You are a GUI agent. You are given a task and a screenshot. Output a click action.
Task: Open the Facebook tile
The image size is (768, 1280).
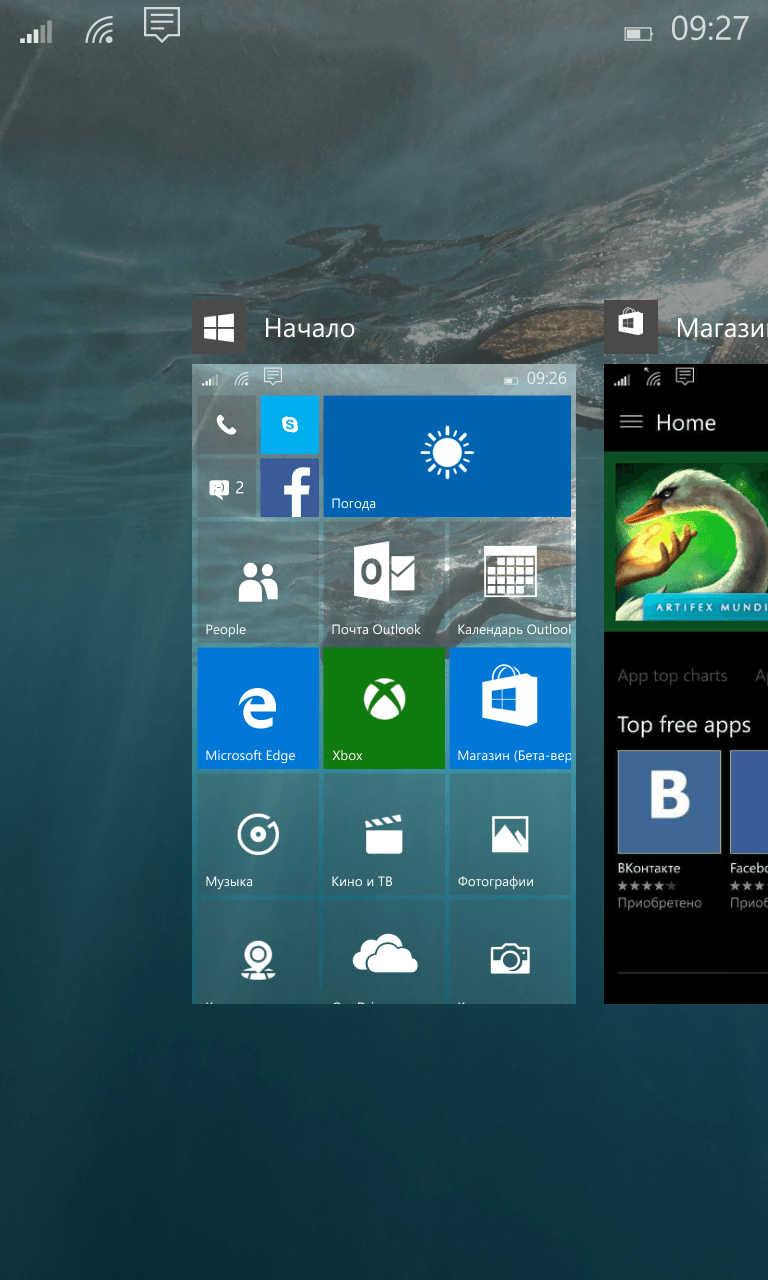pyautogui.click(x=290, y=488)
